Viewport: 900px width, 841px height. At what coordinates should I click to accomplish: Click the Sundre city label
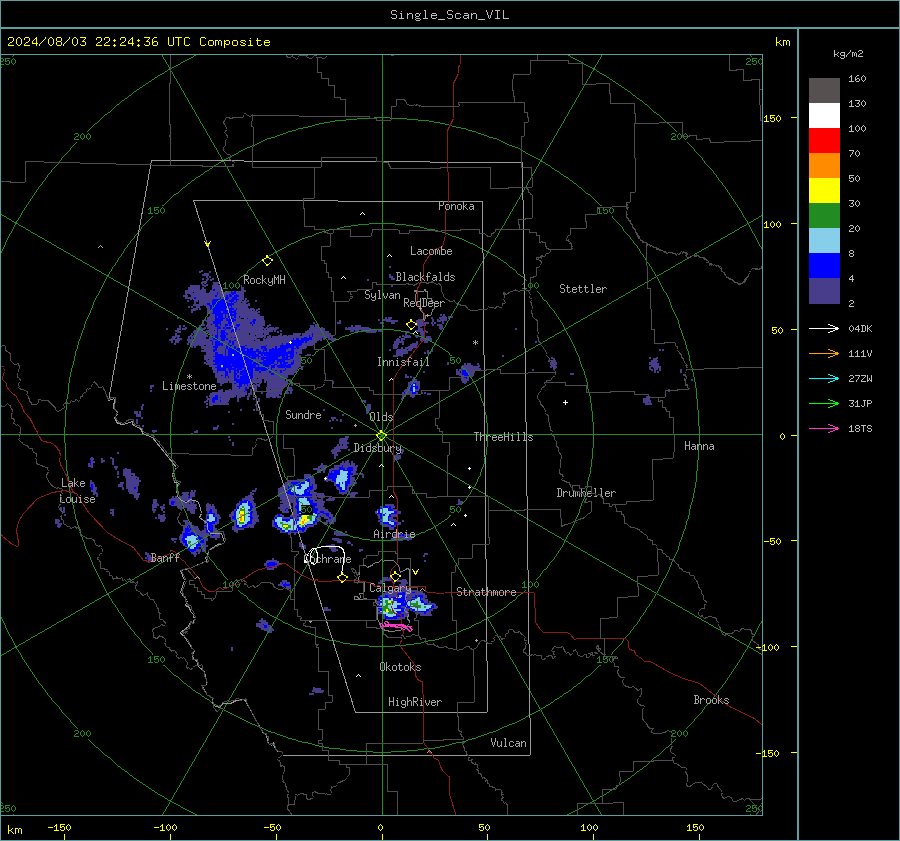coord(303,414)
